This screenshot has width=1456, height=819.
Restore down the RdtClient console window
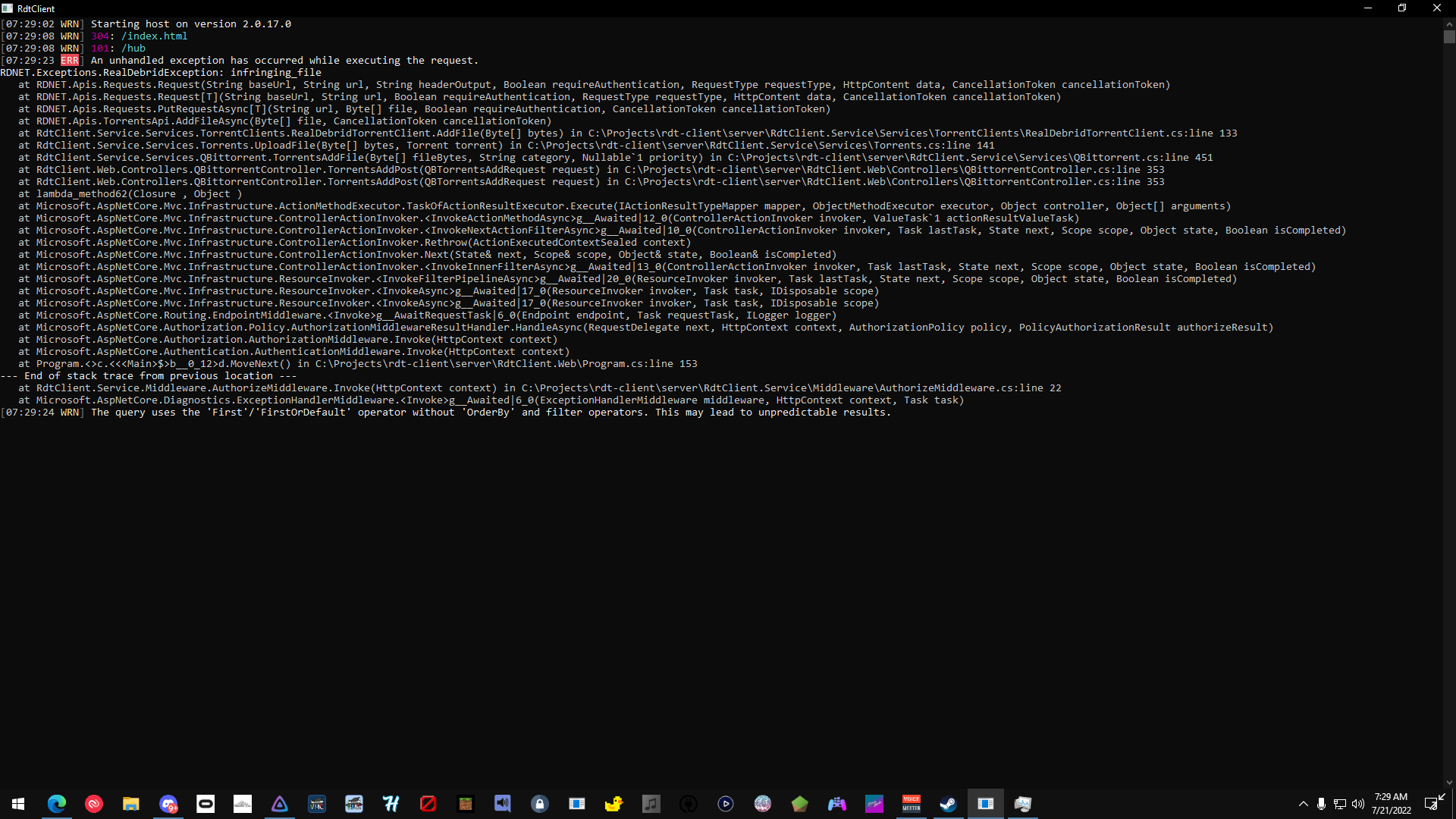[x=1402, y=8]
